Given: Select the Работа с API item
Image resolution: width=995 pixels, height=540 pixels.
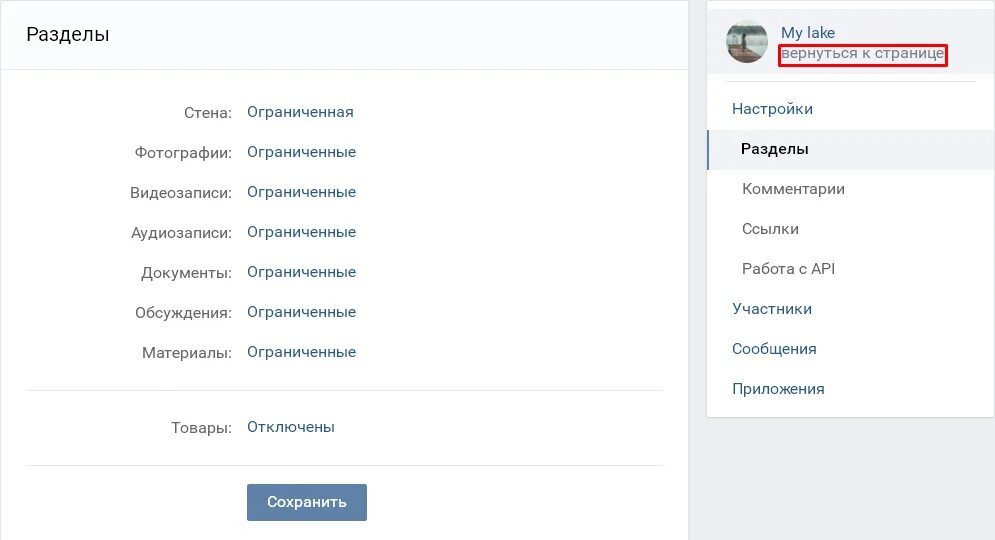Looking at the screenshot, I should click(x=788, y=269).
